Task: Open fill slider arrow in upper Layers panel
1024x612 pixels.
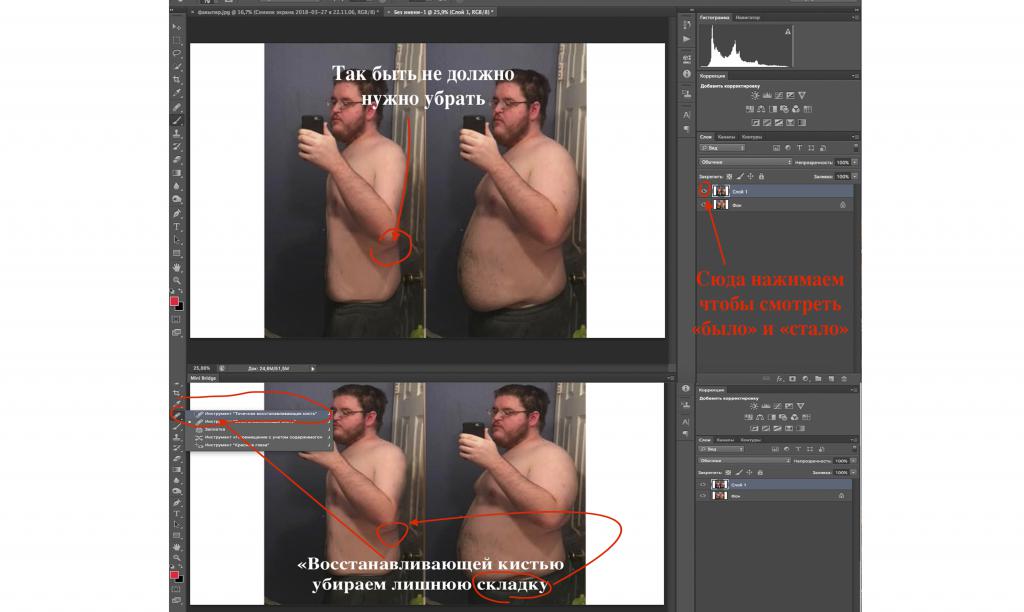Action: click(854, 176)
